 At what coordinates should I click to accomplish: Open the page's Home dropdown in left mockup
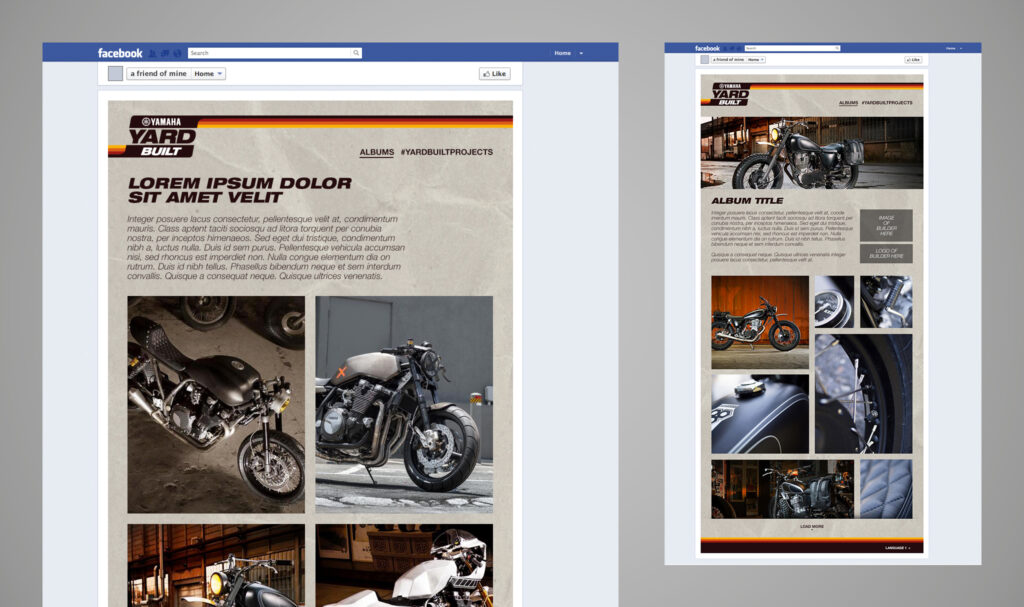(x=208, y=74)
